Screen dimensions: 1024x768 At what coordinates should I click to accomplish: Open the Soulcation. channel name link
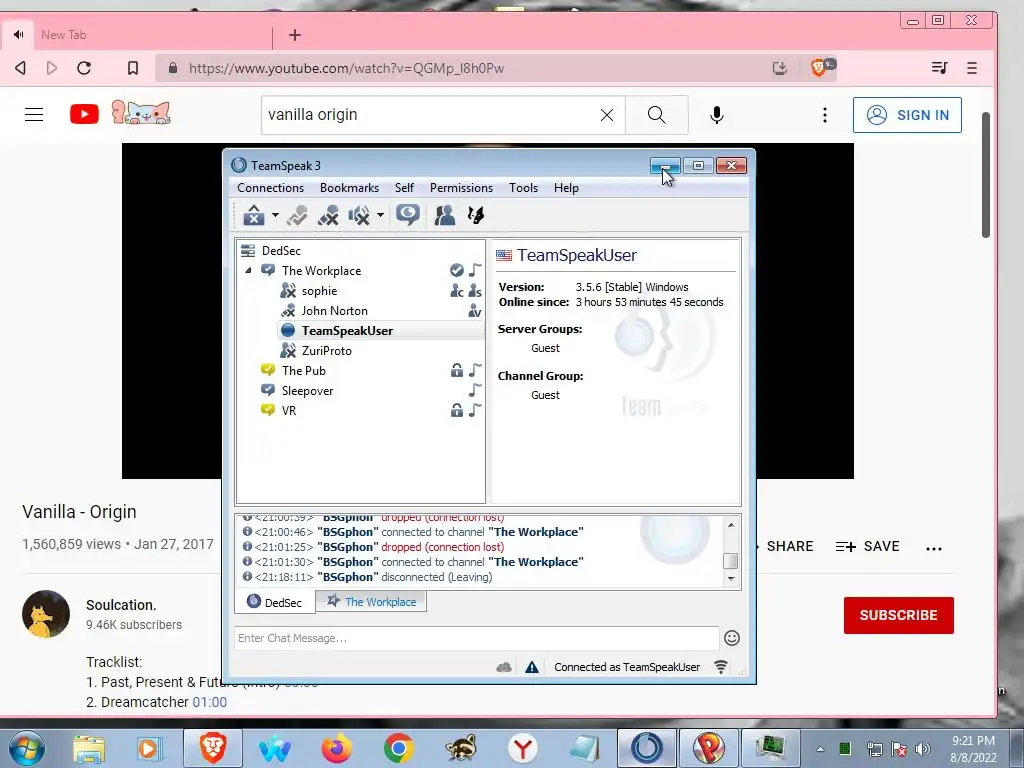[121, 605]
